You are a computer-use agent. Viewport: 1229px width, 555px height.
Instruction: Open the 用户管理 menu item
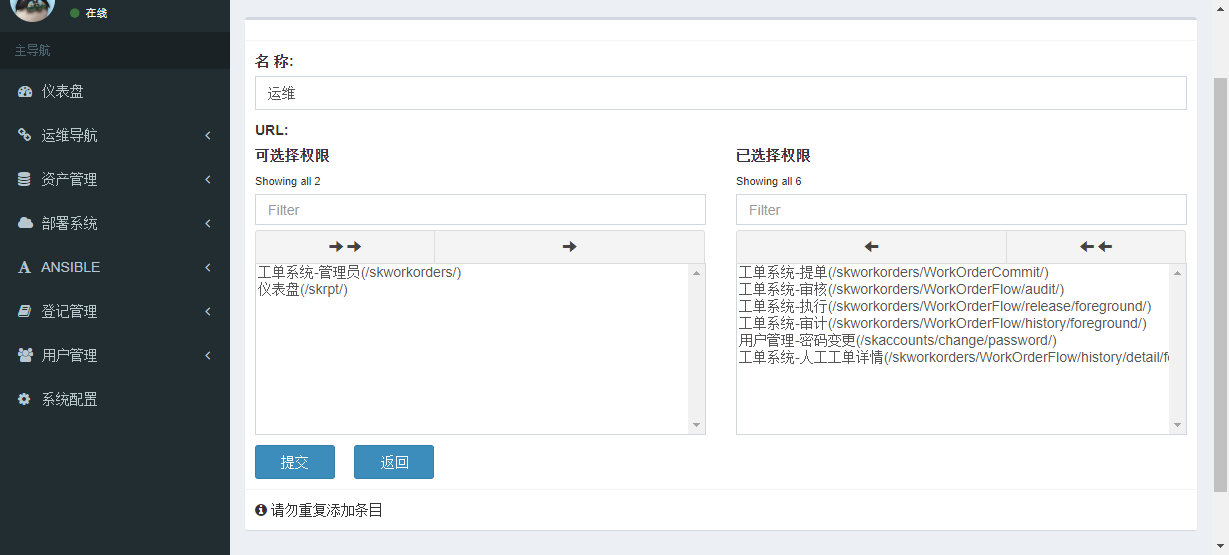[x=115, y=356]
